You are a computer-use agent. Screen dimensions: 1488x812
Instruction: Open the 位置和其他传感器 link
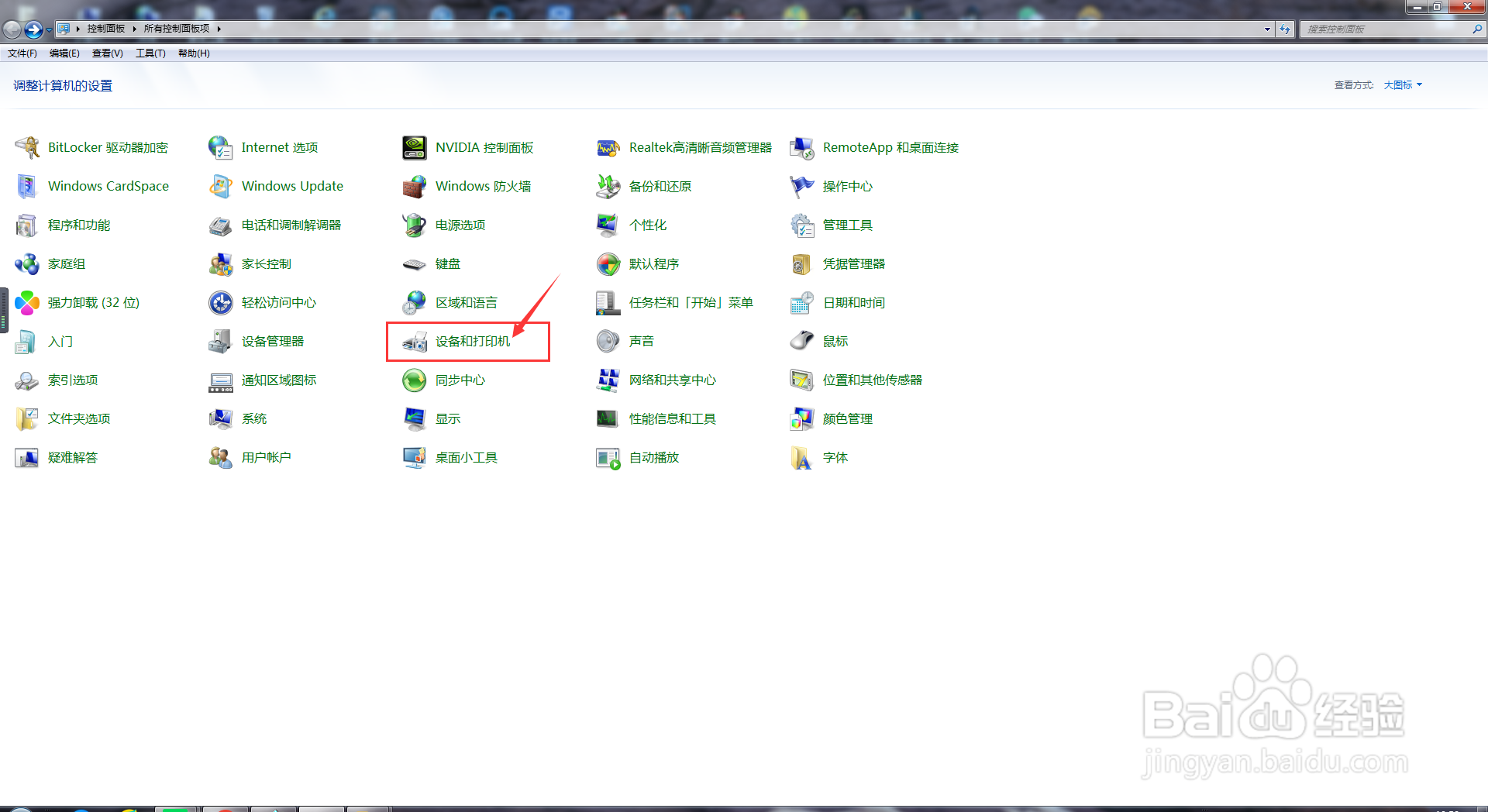873,380
